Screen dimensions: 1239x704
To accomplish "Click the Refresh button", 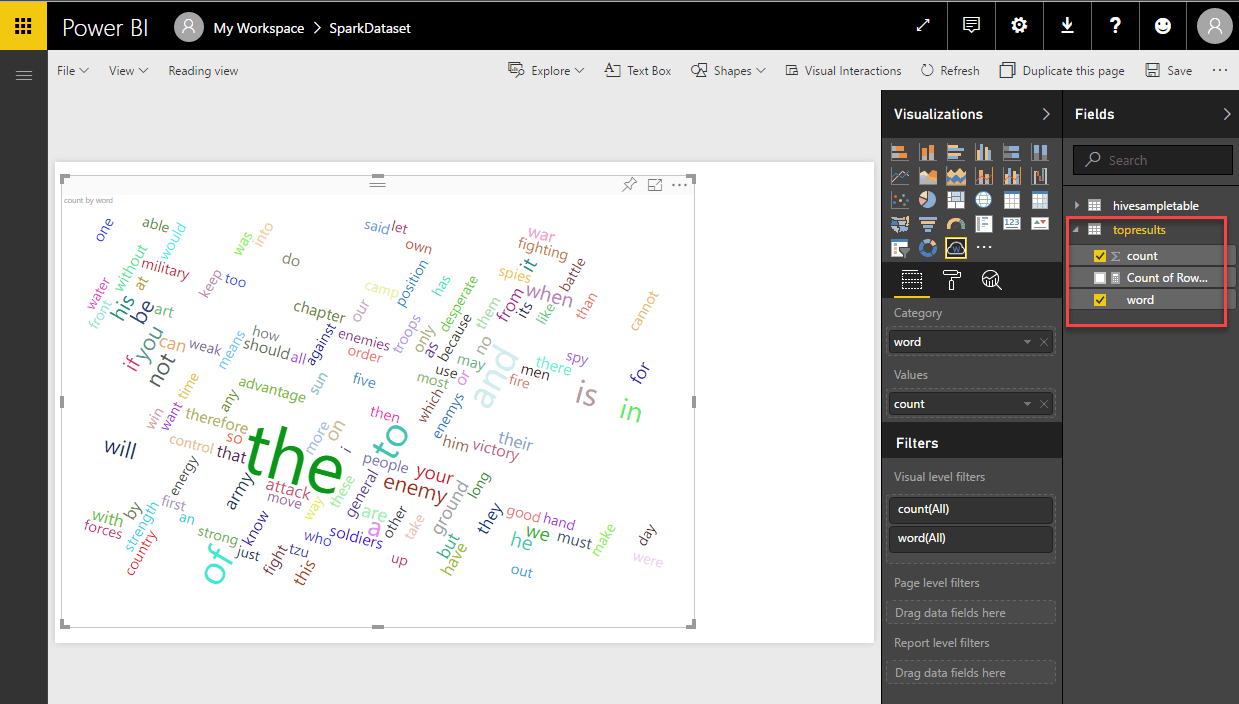I will click(x=949, y=70).
